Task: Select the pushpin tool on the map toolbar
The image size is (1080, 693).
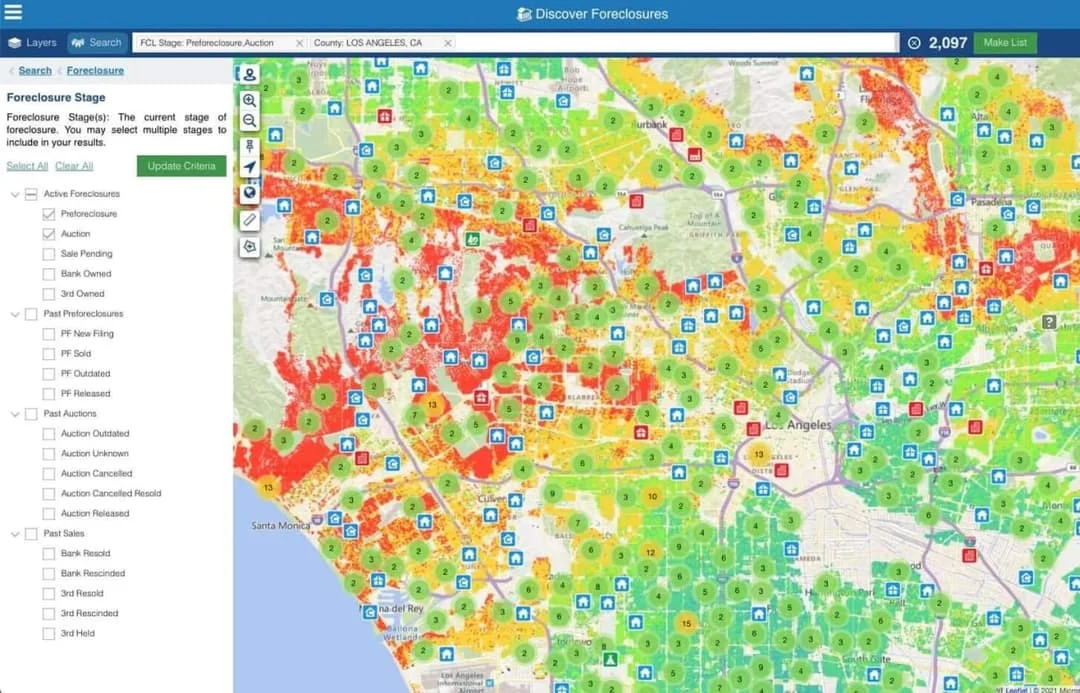Action: coord(250,148)
